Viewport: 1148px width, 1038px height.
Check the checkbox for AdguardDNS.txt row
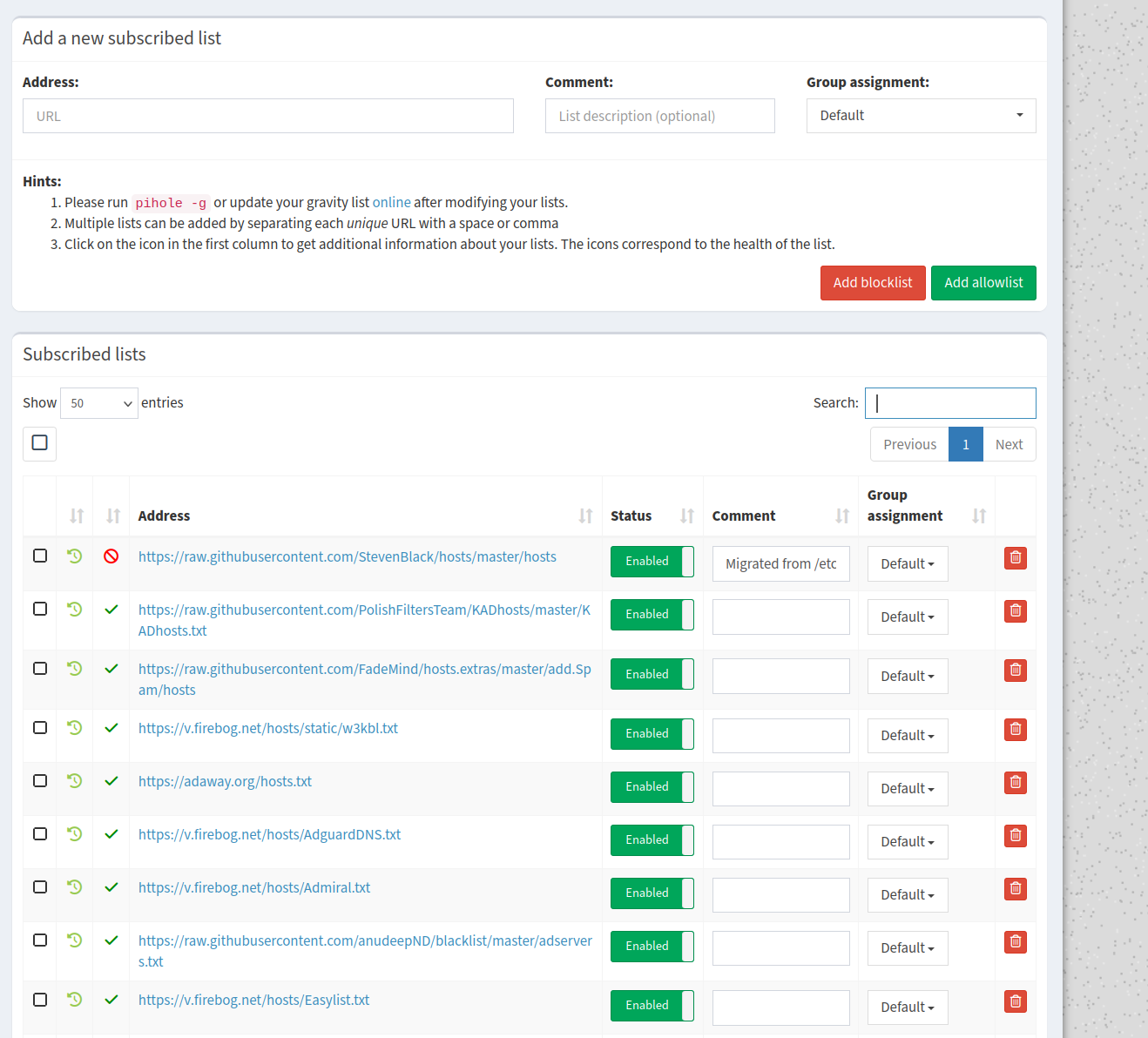(x=40, y=834)
